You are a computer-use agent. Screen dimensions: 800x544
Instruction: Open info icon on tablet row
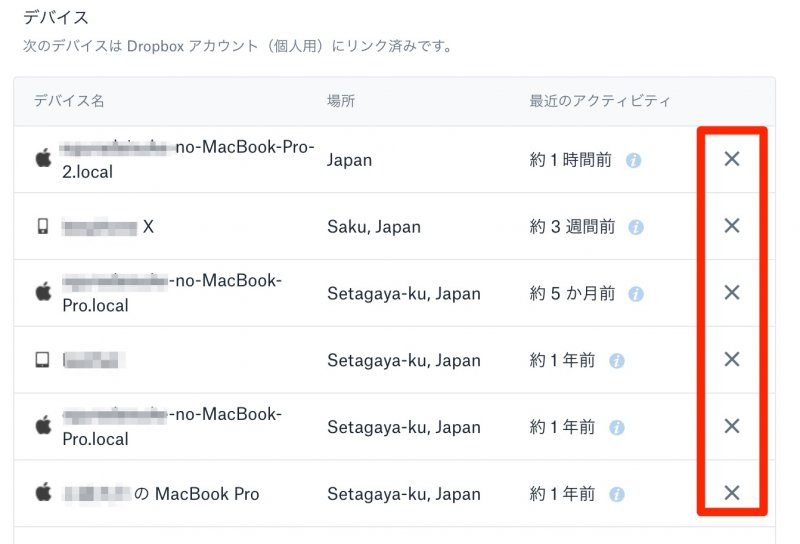[617, 361]
